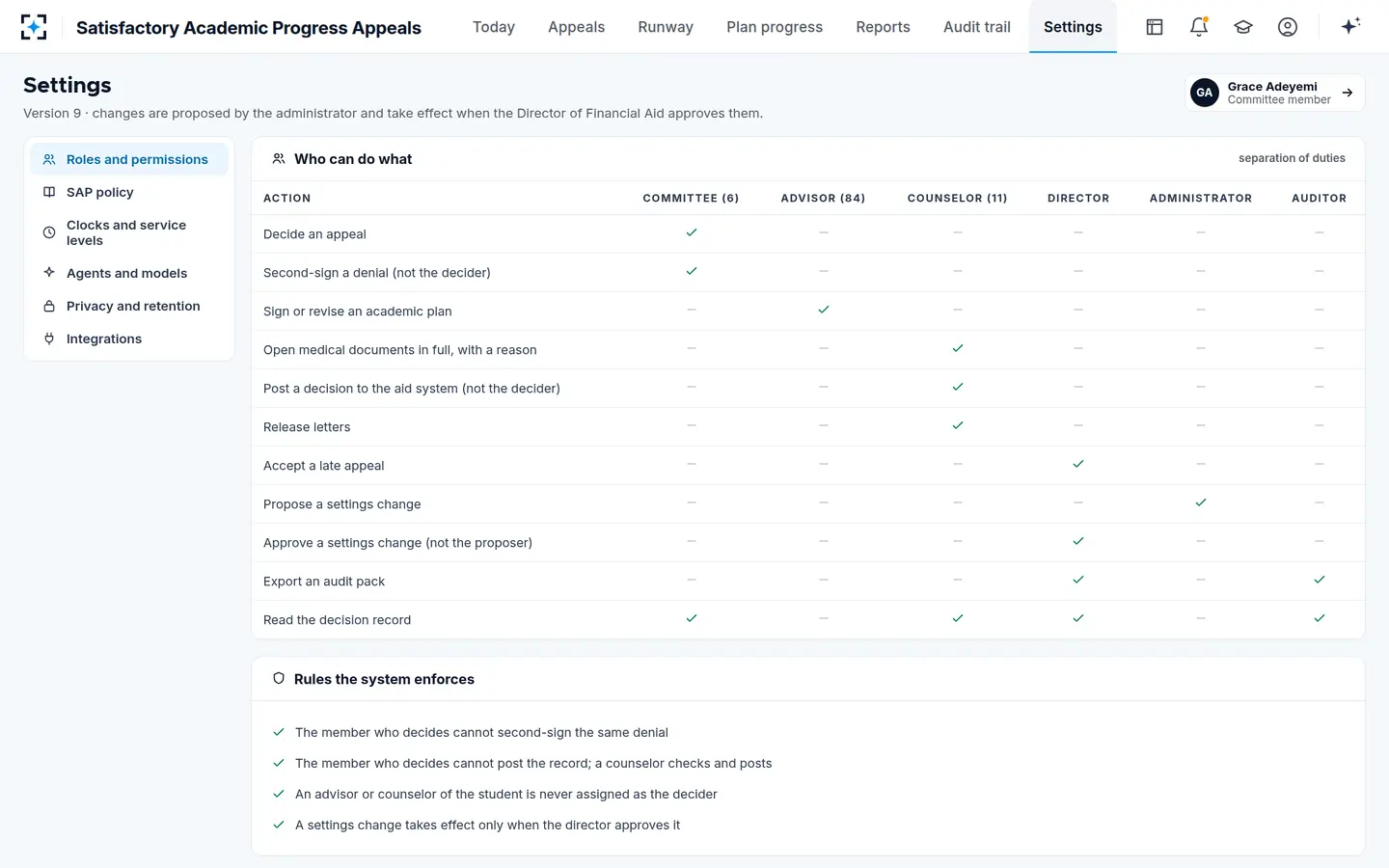The width and height of the screenshot is (1389, 868).
Task: Click the SAP policy book icon
Action: click(49, 192)
